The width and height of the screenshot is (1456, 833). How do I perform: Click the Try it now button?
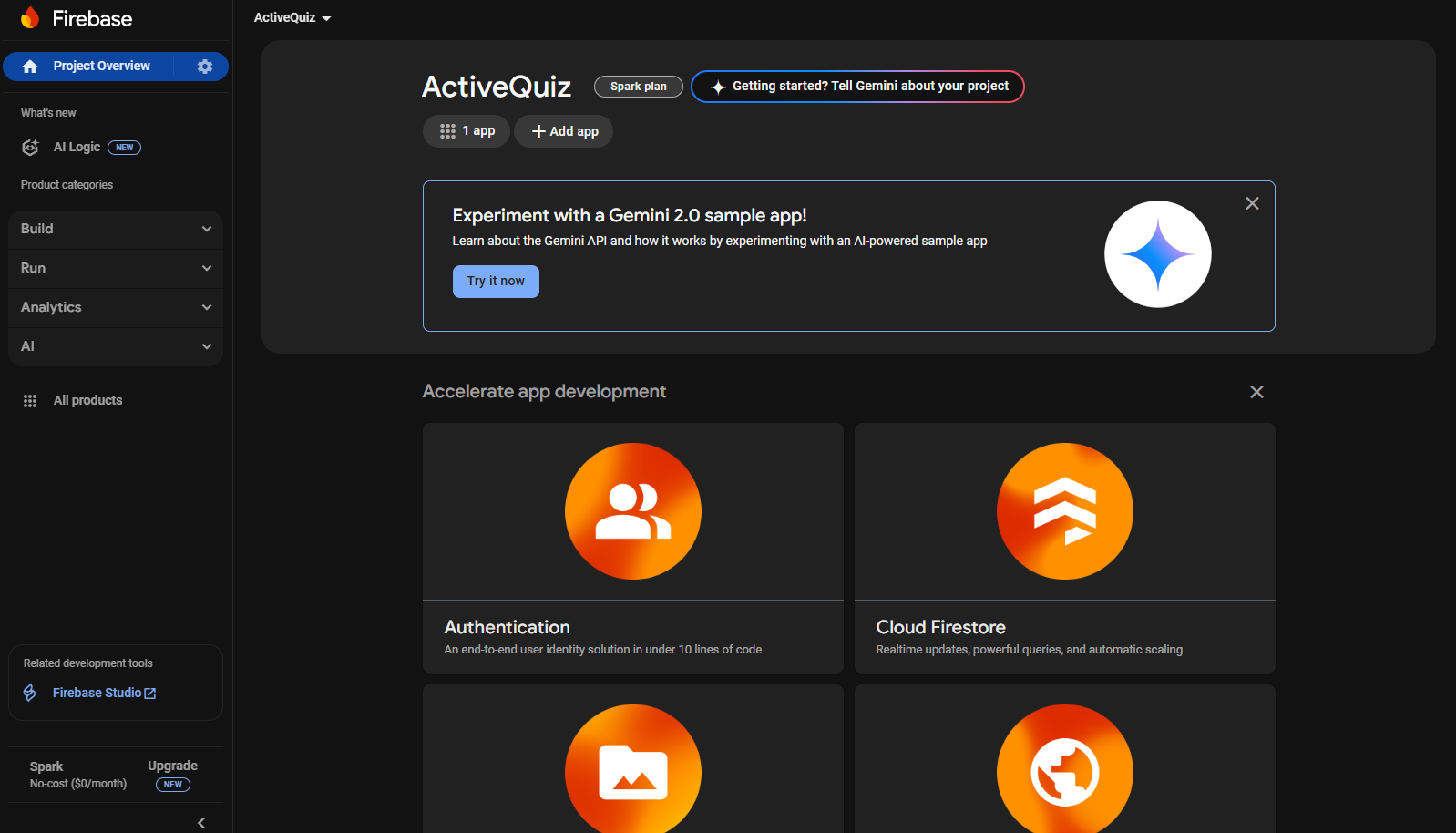(496, 282)
